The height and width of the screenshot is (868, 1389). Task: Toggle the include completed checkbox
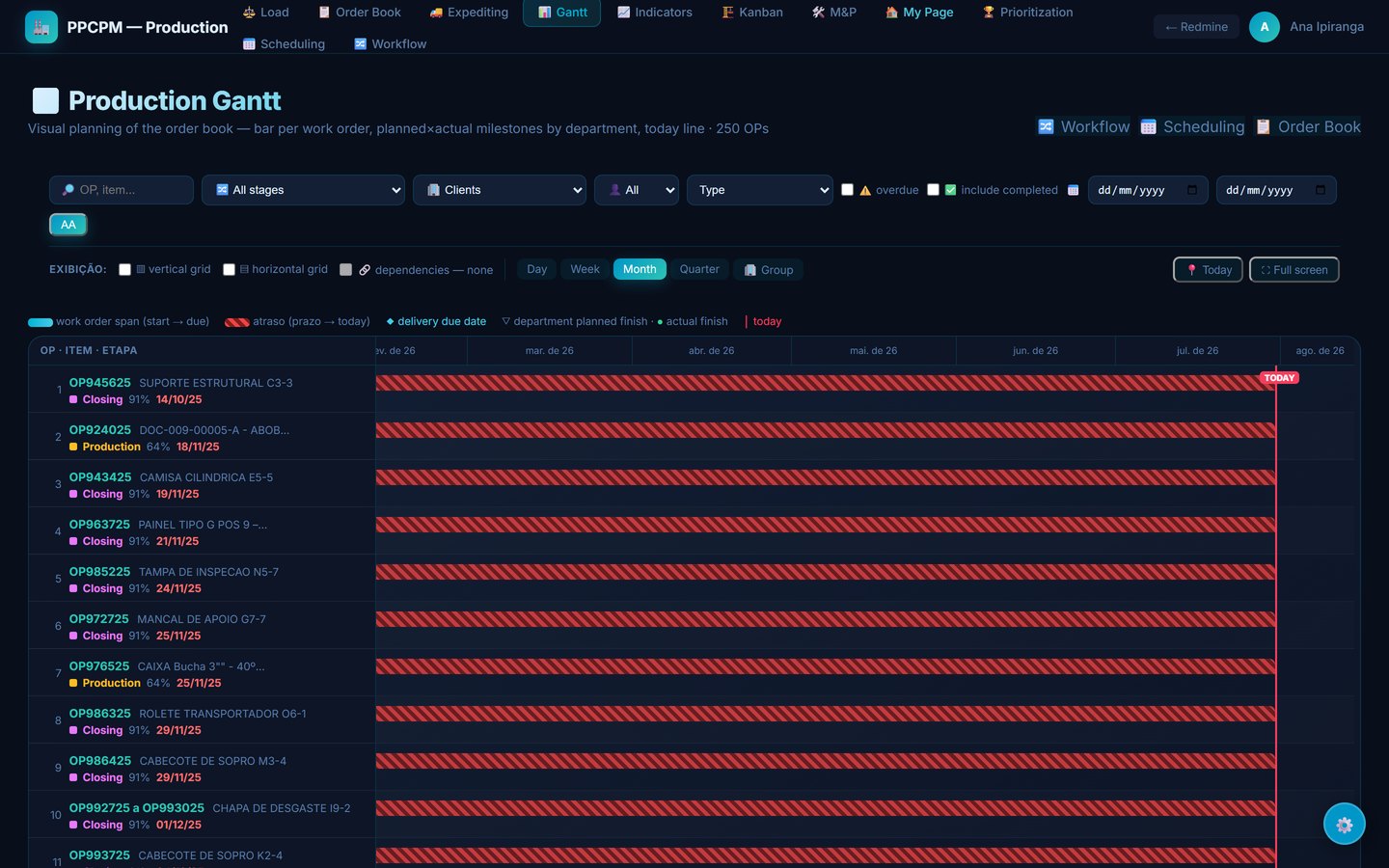933,190
